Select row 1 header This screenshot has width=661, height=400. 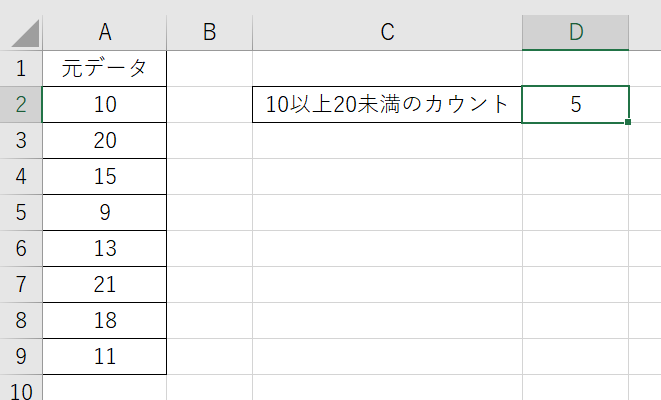[21, 69]
